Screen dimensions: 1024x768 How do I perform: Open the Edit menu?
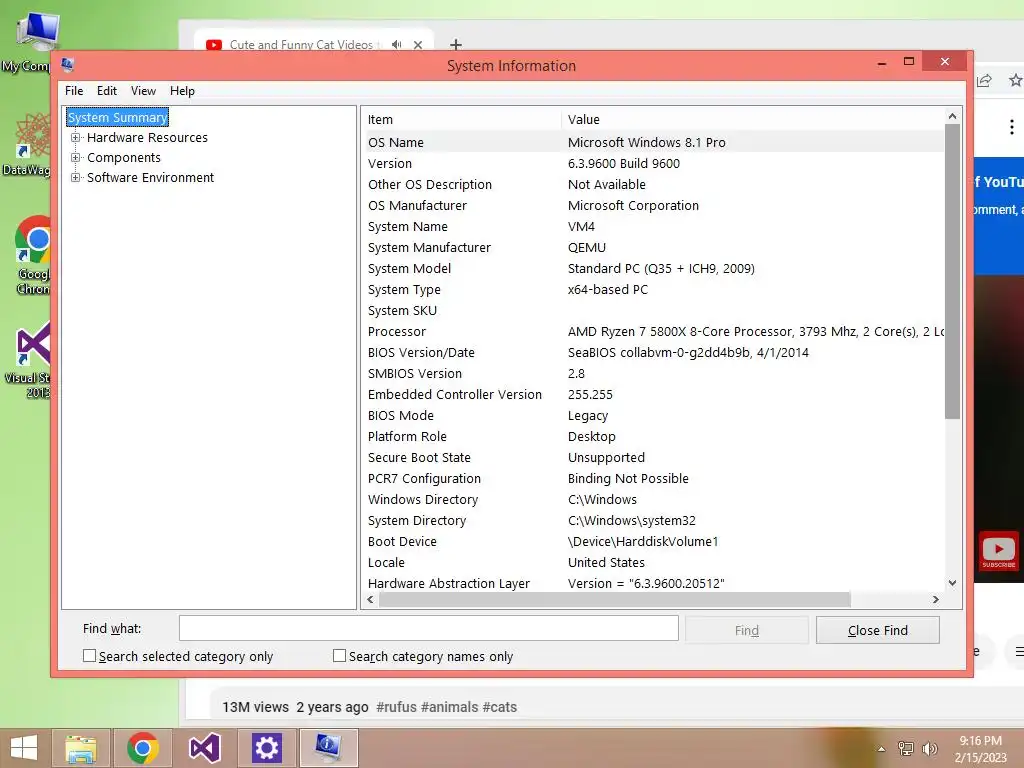click(106, 91)
